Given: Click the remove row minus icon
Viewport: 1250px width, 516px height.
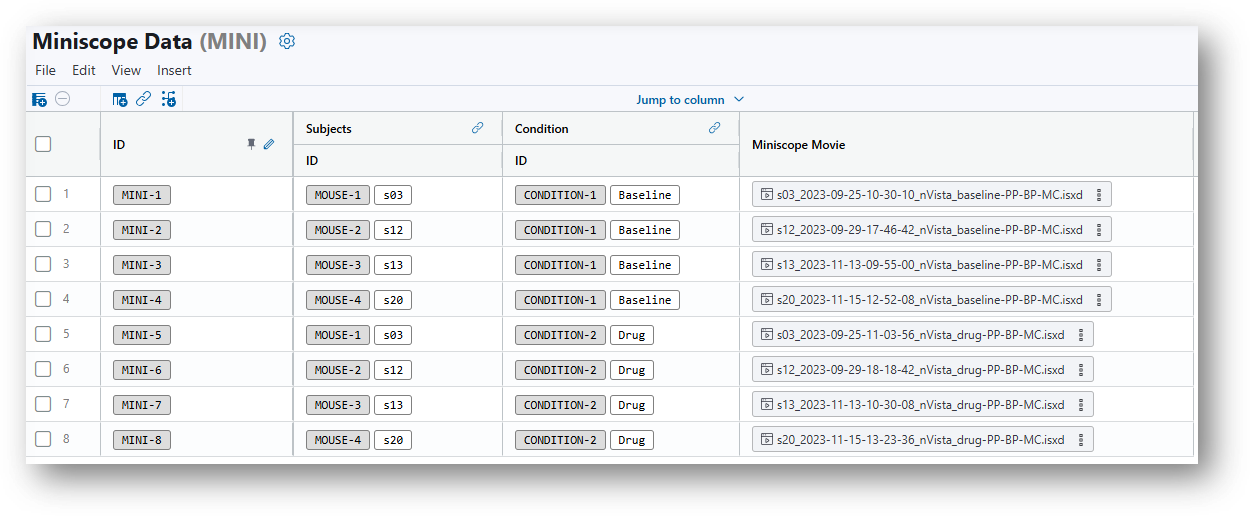Looking at the screenshot, I should (63, 99).
